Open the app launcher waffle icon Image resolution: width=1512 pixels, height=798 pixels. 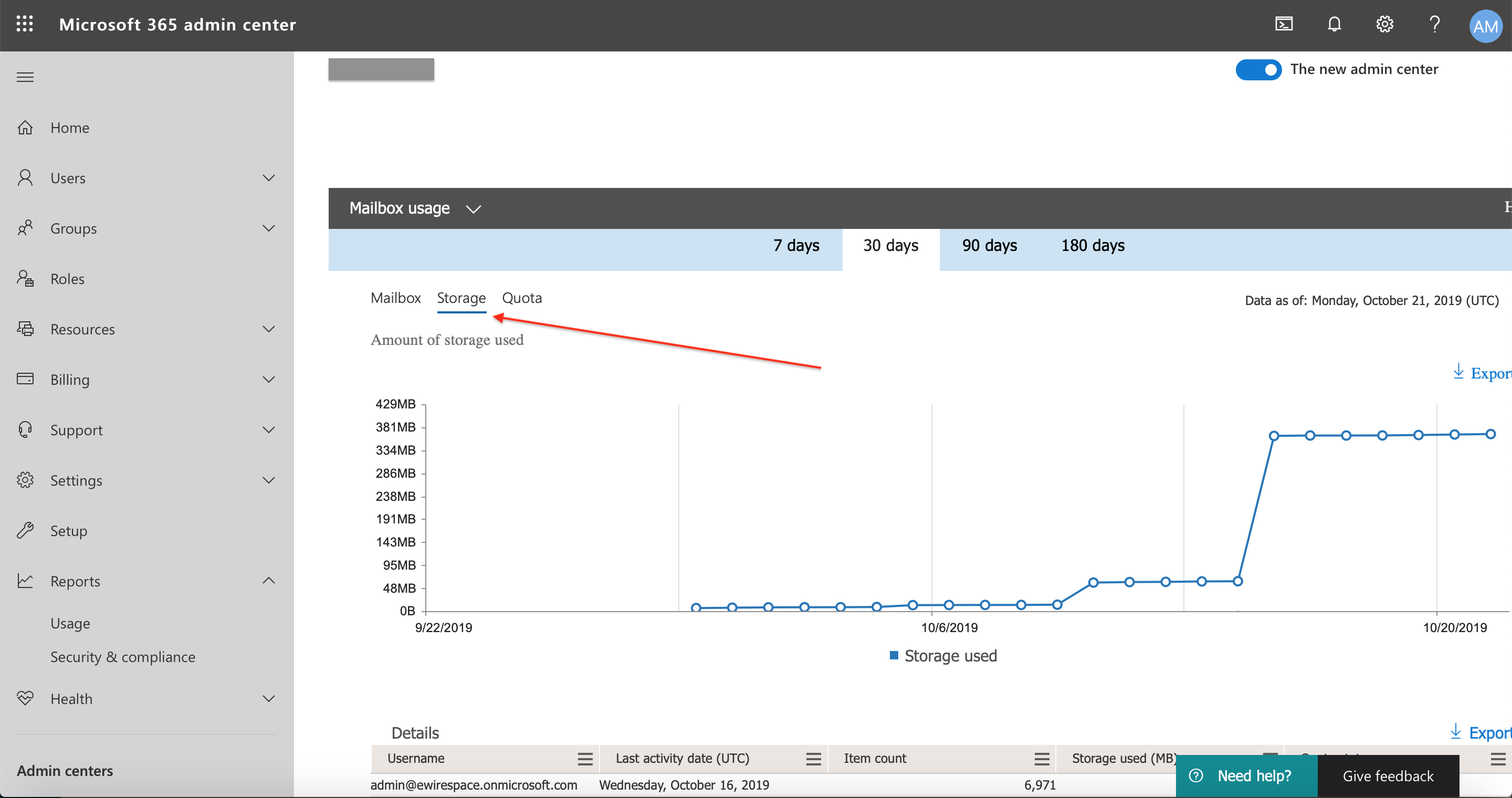tap(25, 24)
